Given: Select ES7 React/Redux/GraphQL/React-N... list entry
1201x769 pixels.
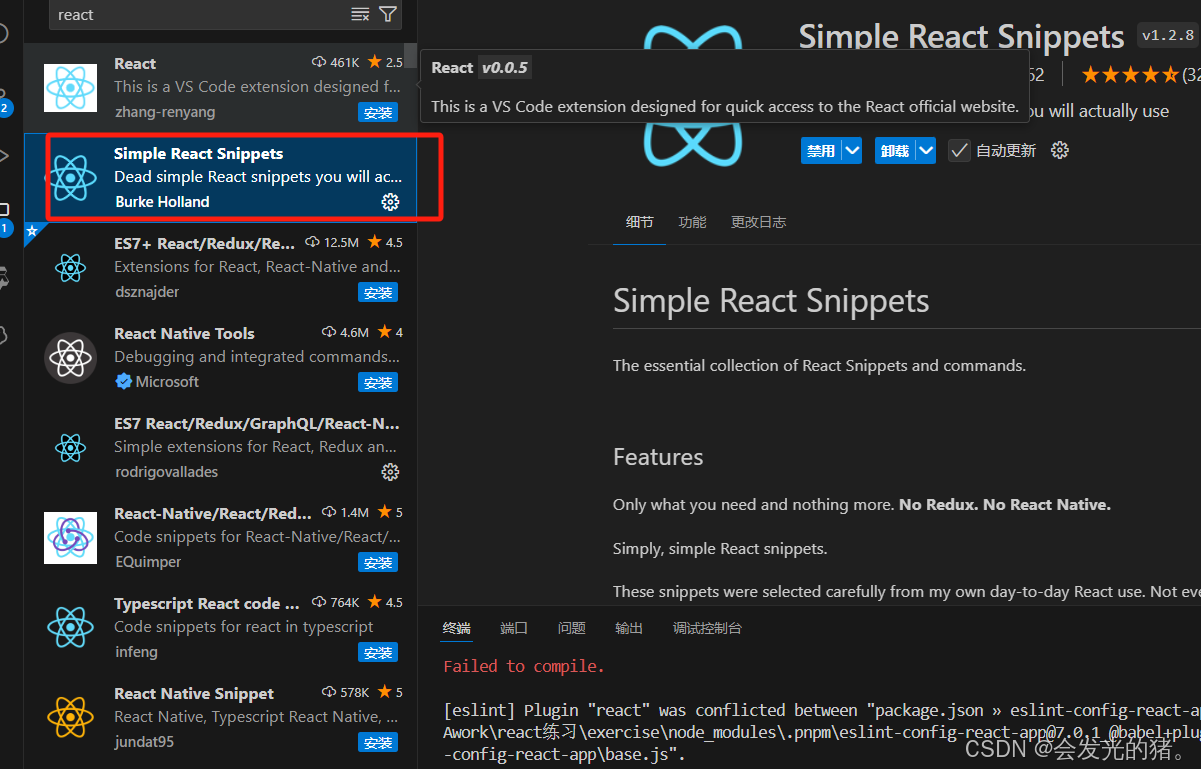Looking at the screenshot, I should [x=221, y=448].
